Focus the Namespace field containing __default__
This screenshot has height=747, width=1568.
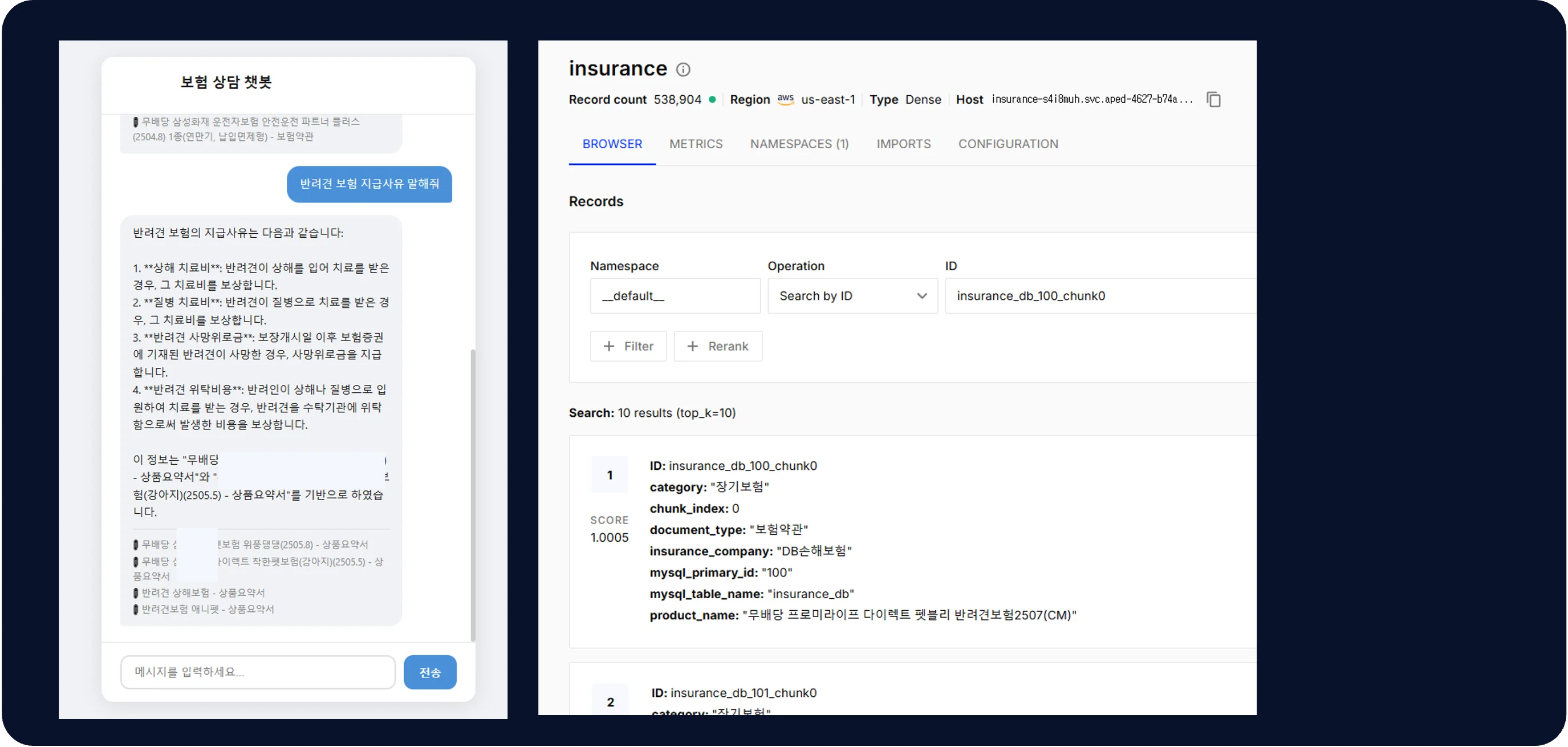[675, 296]
